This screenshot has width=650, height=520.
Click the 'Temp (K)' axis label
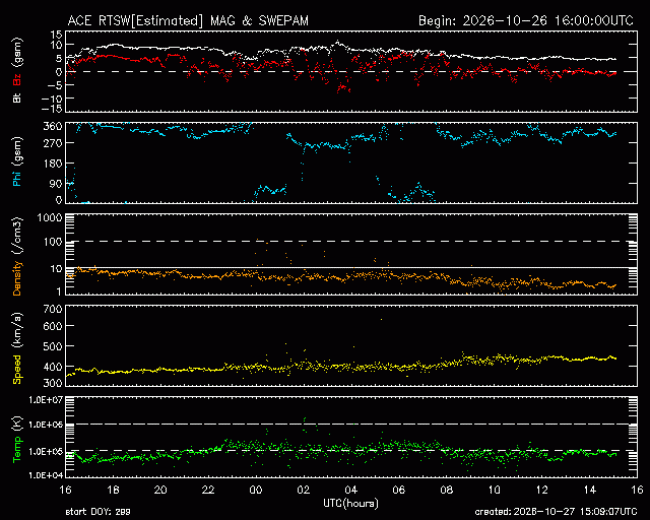(17, 439)
